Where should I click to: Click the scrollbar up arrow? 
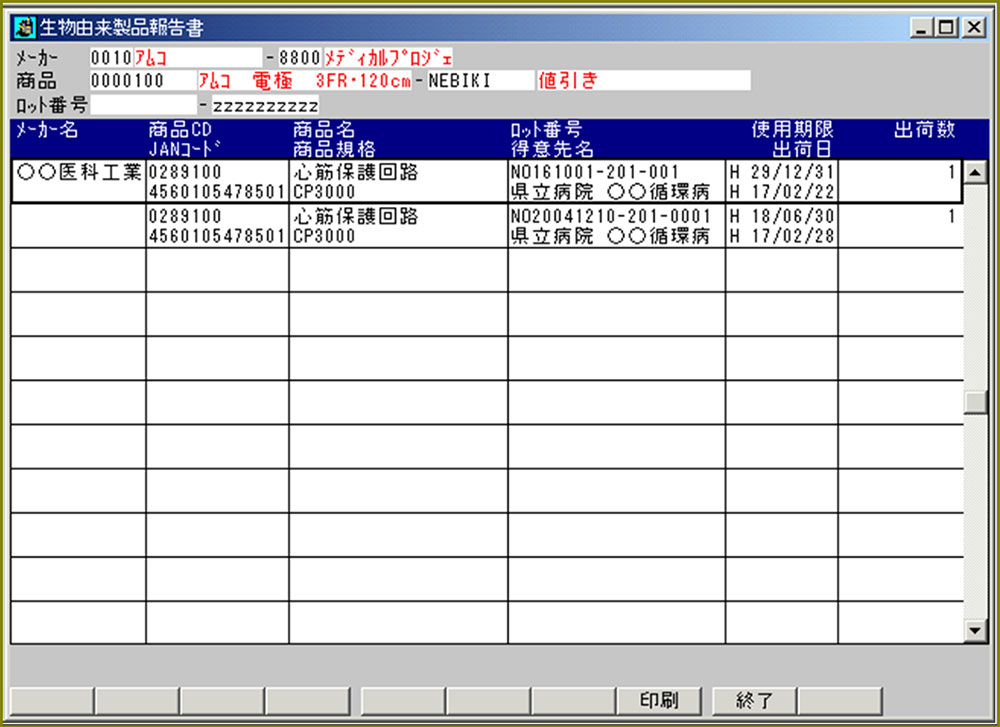coord(974,173)
